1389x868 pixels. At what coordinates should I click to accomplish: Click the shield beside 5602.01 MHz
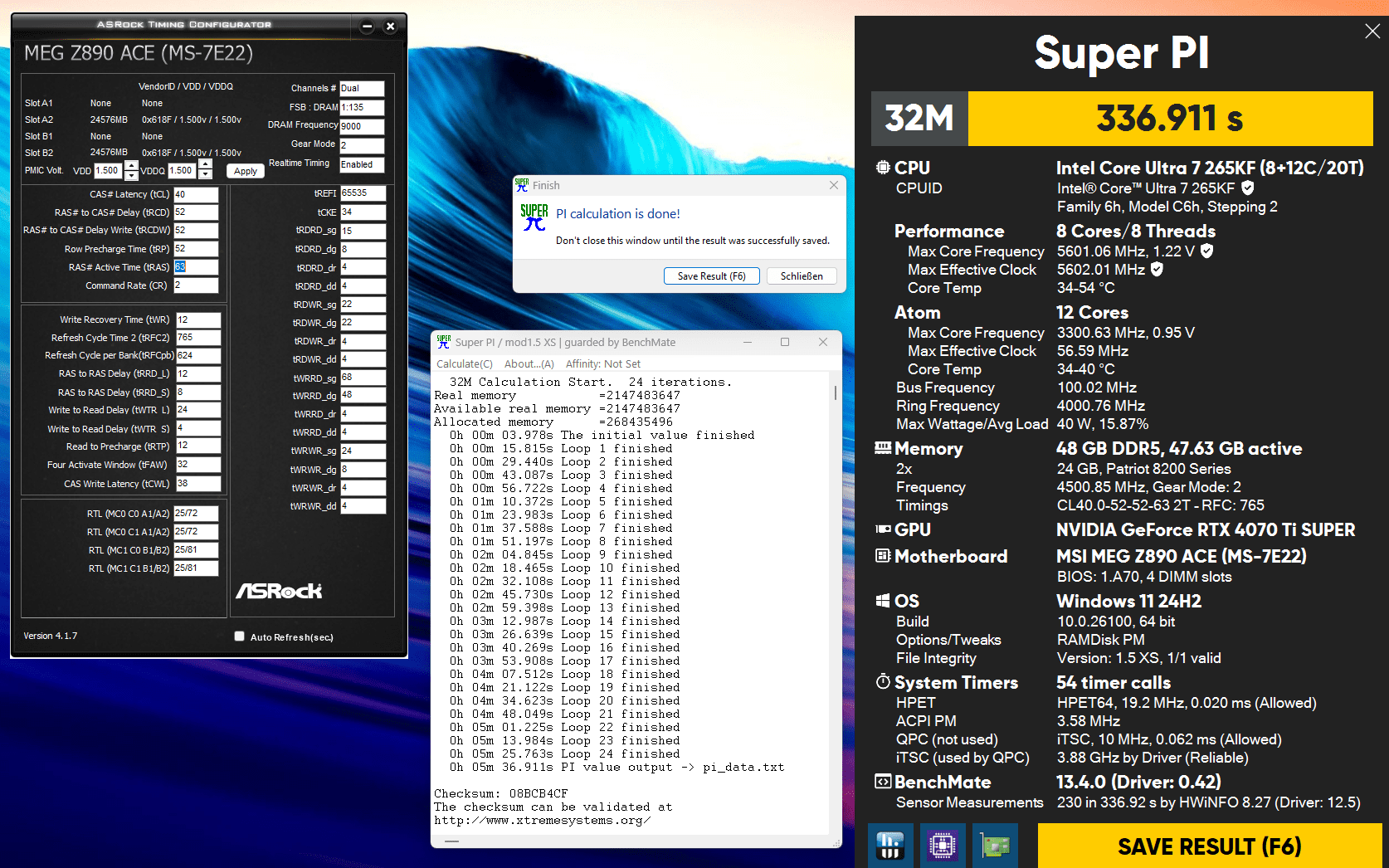point(1157,269)
